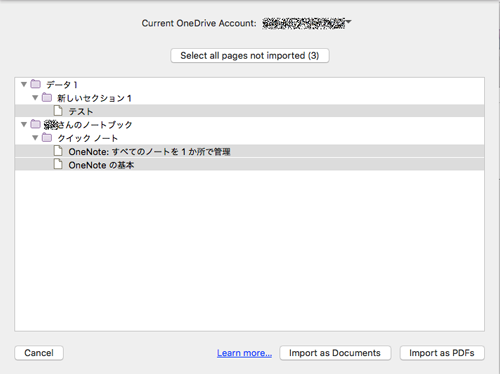Click the テスト page document icon
Viewport: 500px width, 374px height.
pyautogui.click(x=58, y=111)
